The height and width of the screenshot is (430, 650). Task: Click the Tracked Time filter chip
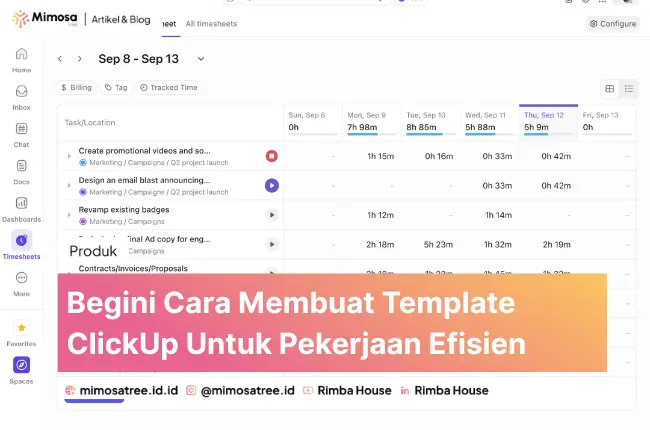168,87
